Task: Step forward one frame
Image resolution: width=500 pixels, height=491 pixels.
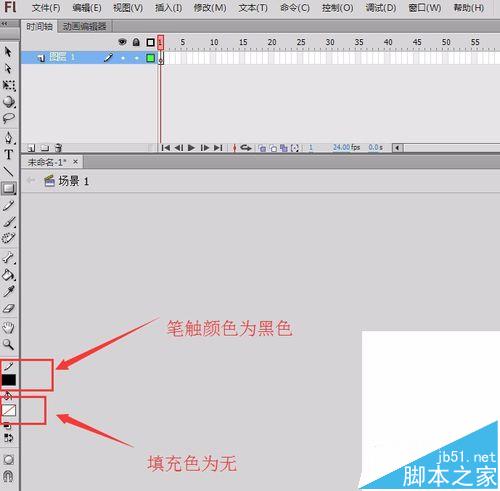Action: pyautogui.click(x=205, y=147)
